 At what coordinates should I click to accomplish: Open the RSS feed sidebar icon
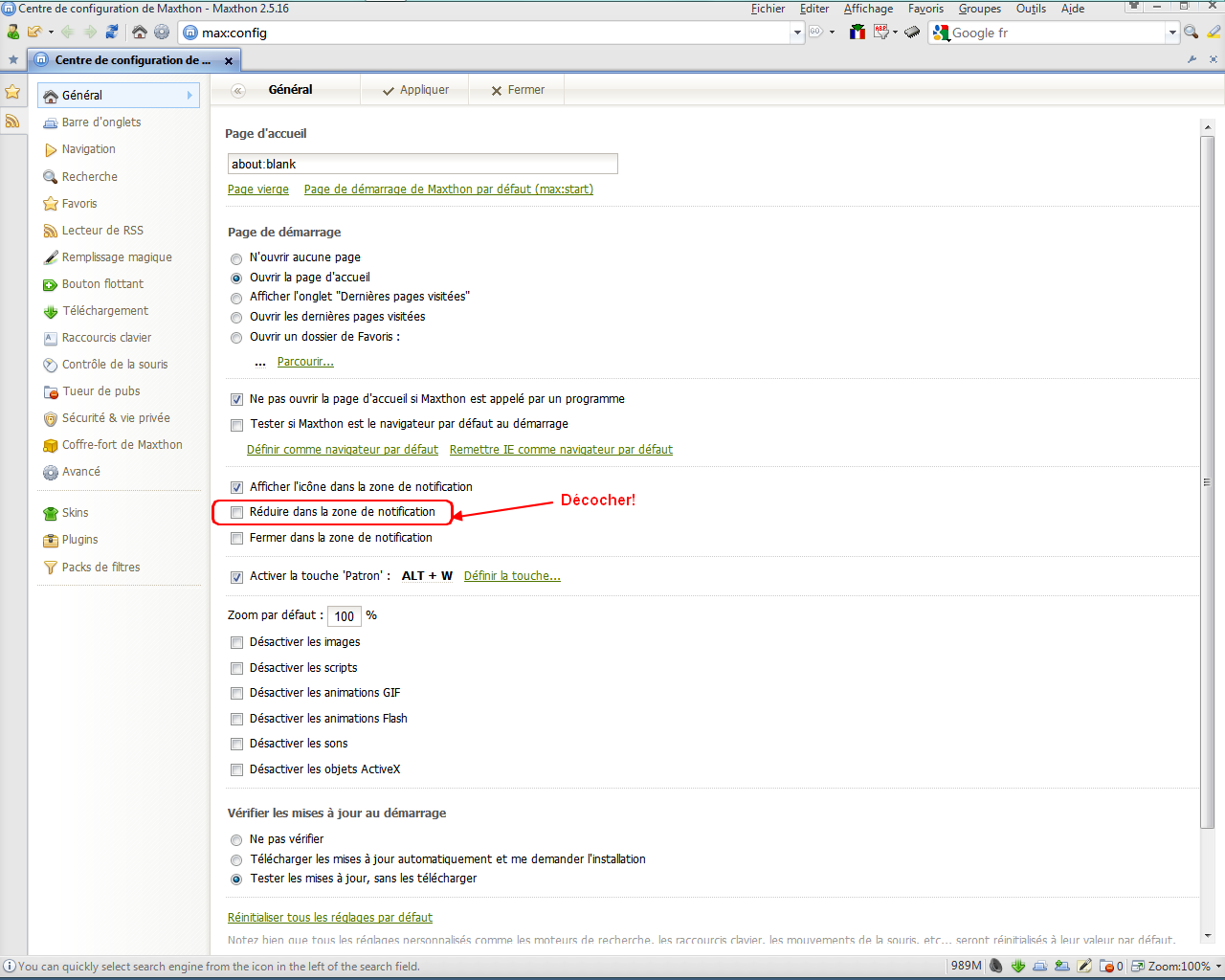[x=12, y=121]
